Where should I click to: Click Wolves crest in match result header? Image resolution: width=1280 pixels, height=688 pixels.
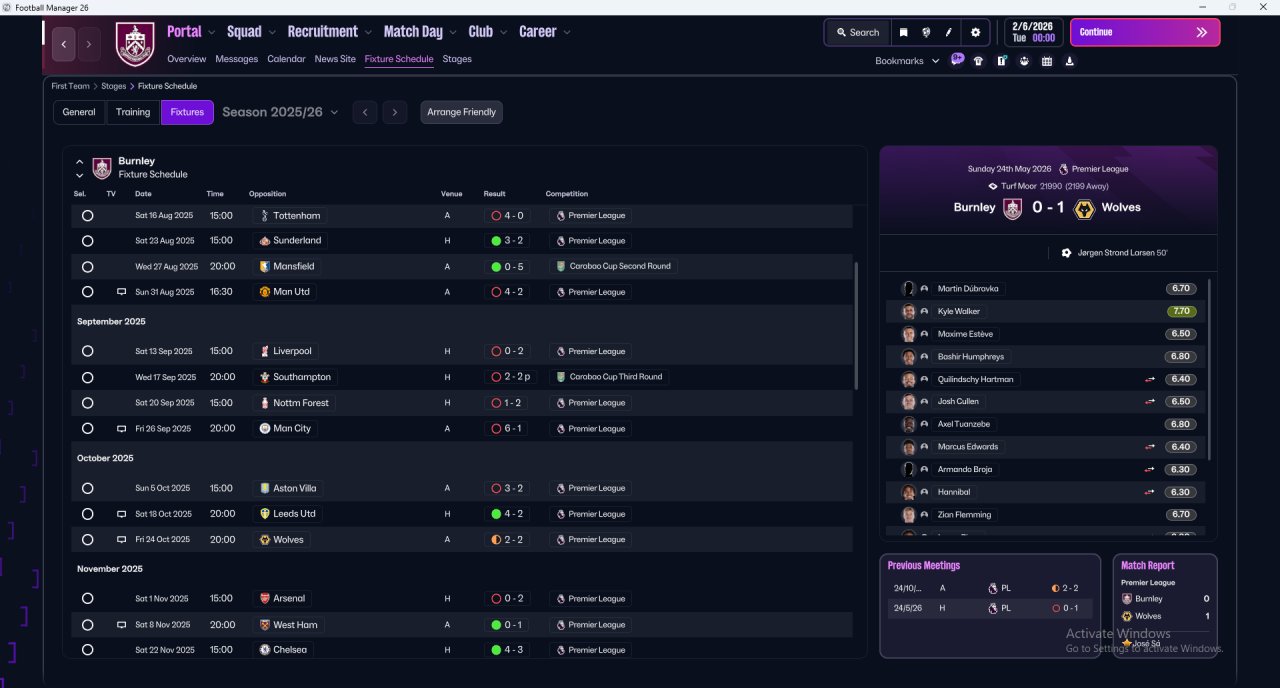click(1083, 208)
